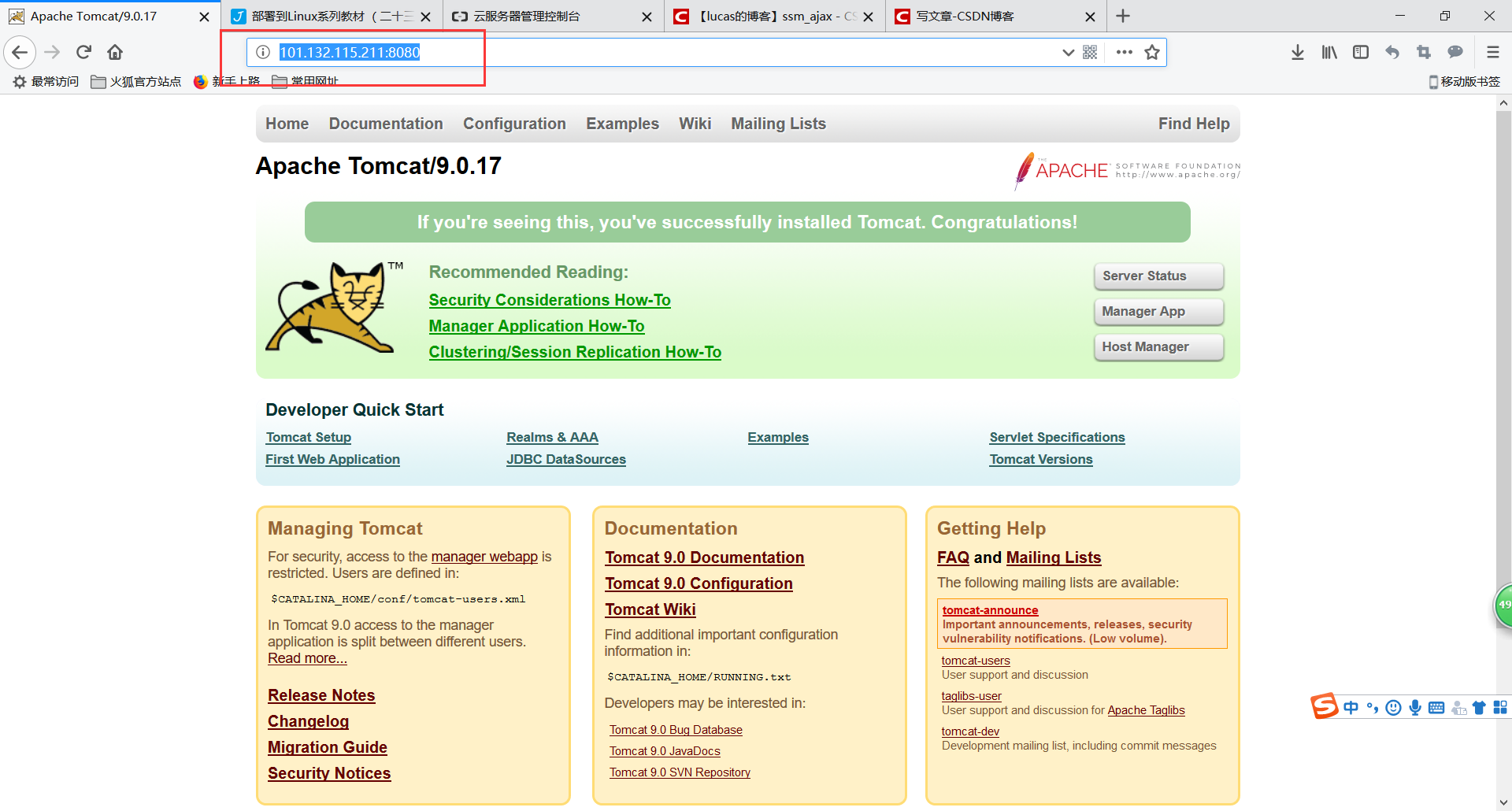Click the browser Forward arrow button
The height and width of the screenshot is (811, 1512).
tap(52, 52)
